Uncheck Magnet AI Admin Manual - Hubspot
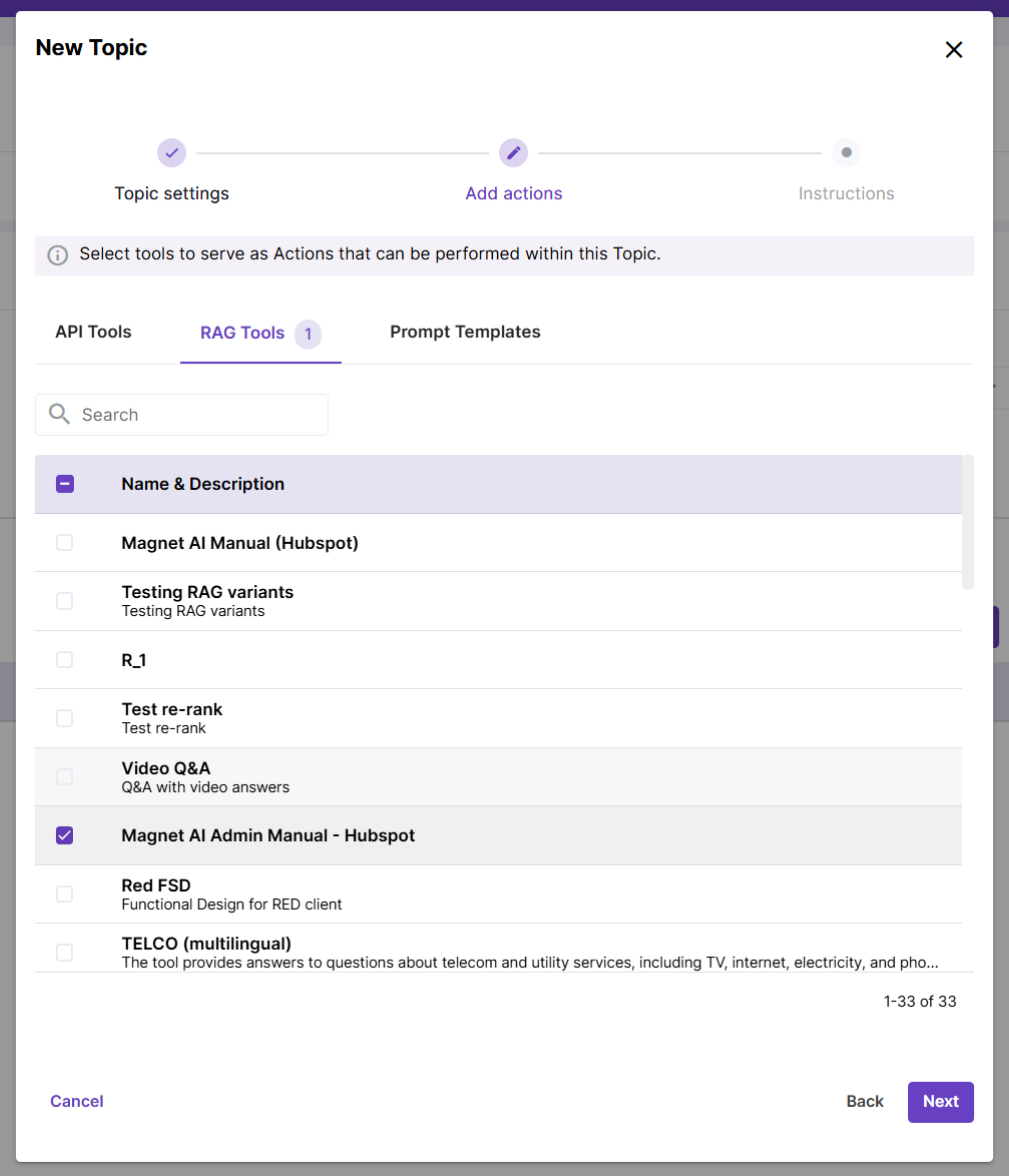Screen dimensions: 1009x1176 pos(65,835)
